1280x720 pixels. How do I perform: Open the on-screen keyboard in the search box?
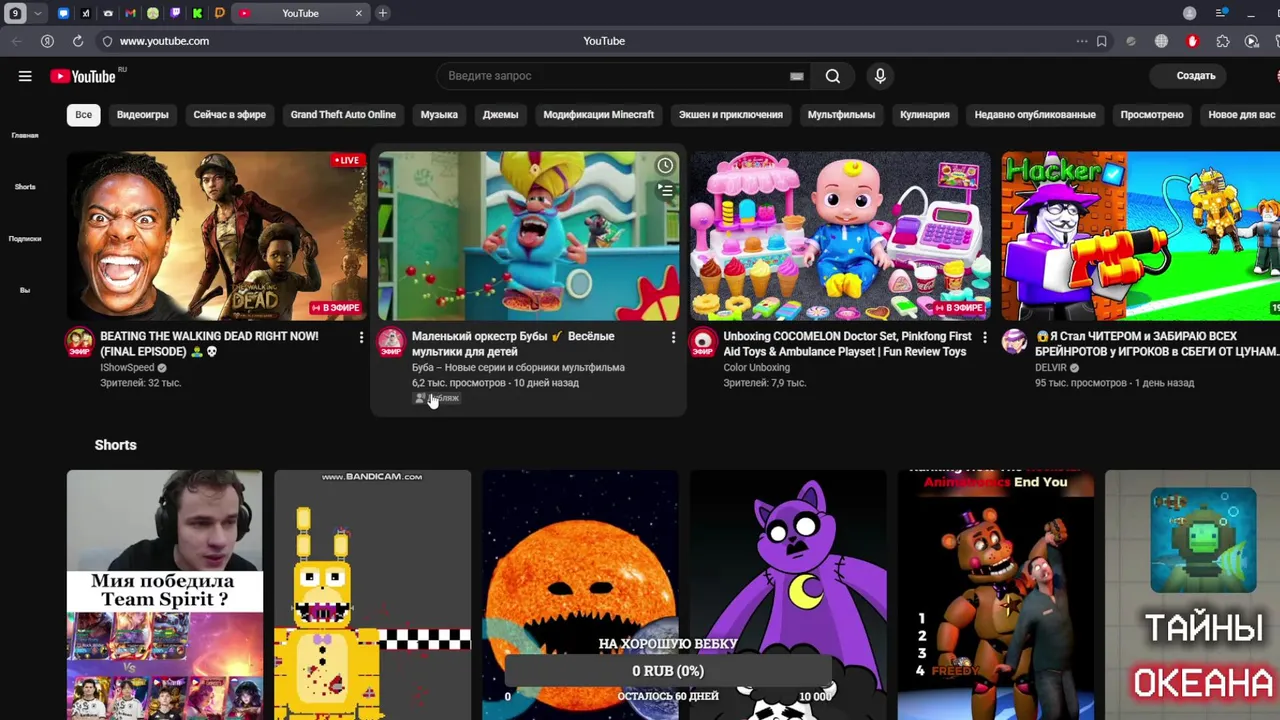click(796, 76)
